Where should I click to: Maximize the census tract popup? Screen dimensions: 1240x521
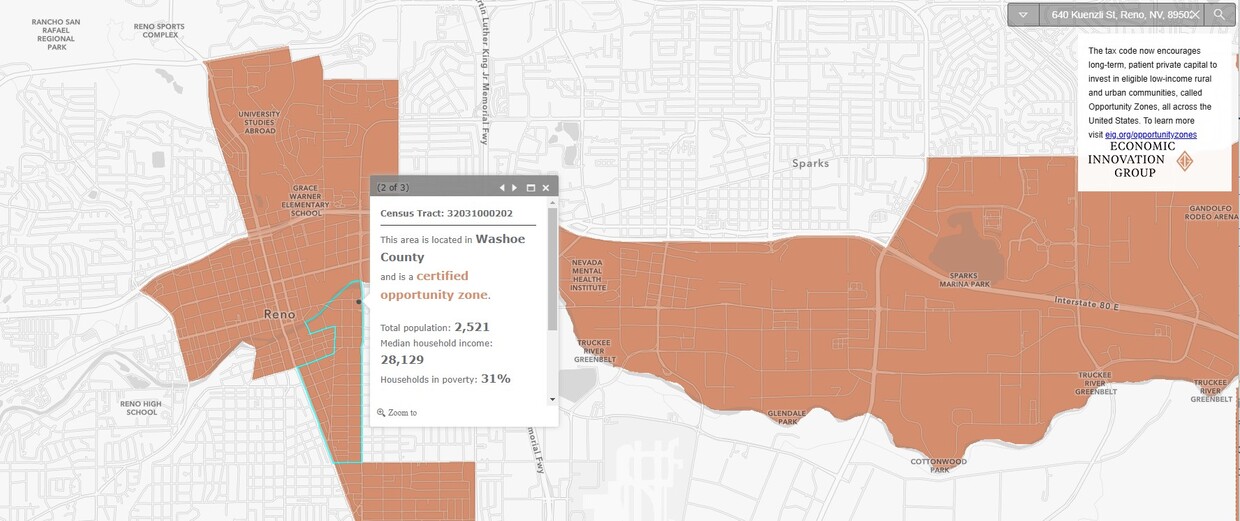tap(531, 188)
